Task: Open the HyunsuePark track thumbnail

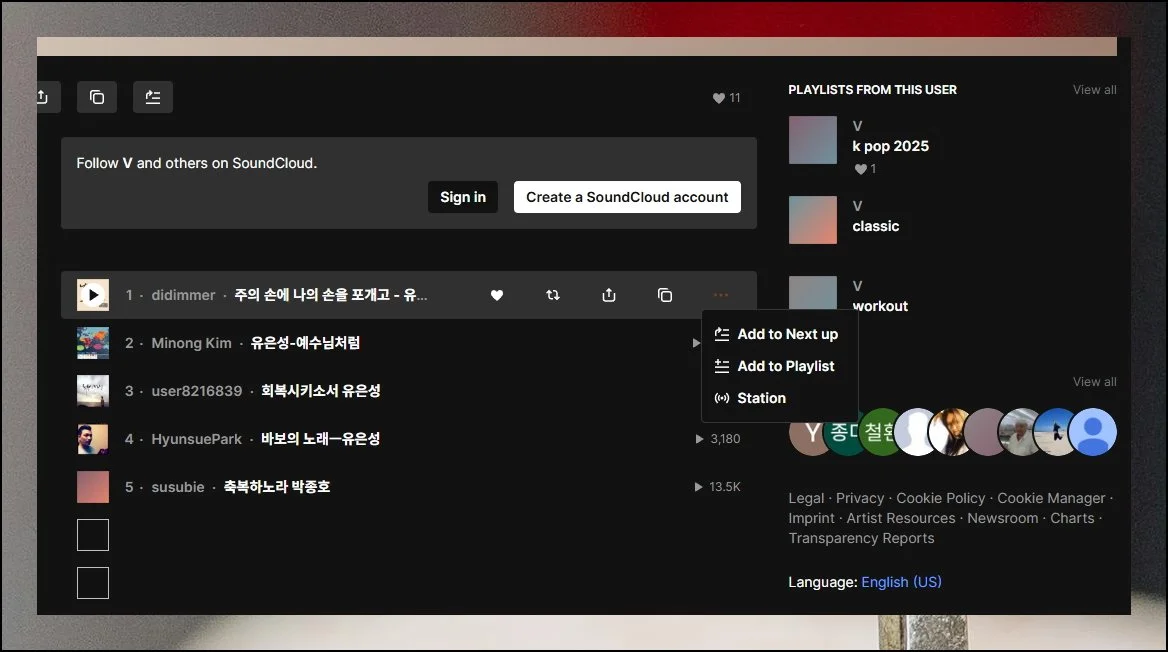Action: [x=93, y=439]
